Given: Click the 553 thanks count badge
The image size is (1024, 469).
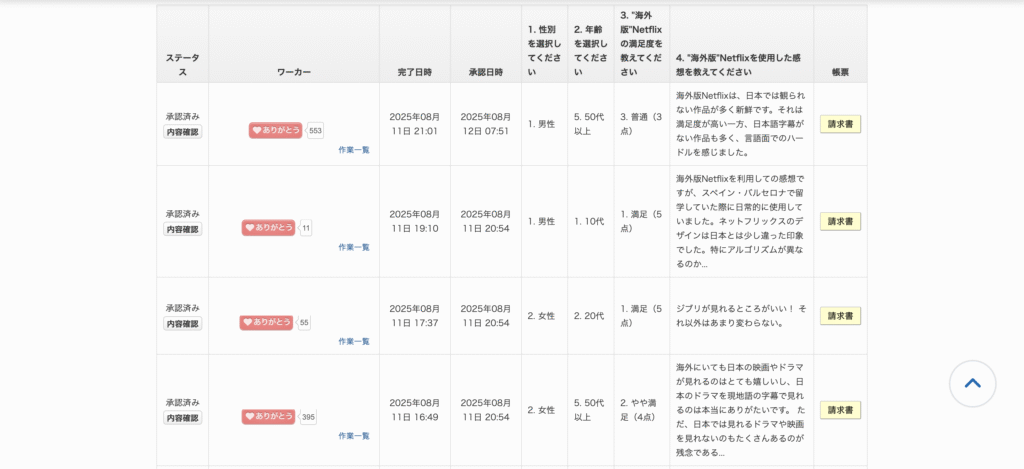Looking at the screenshot, I should (315, 130).
